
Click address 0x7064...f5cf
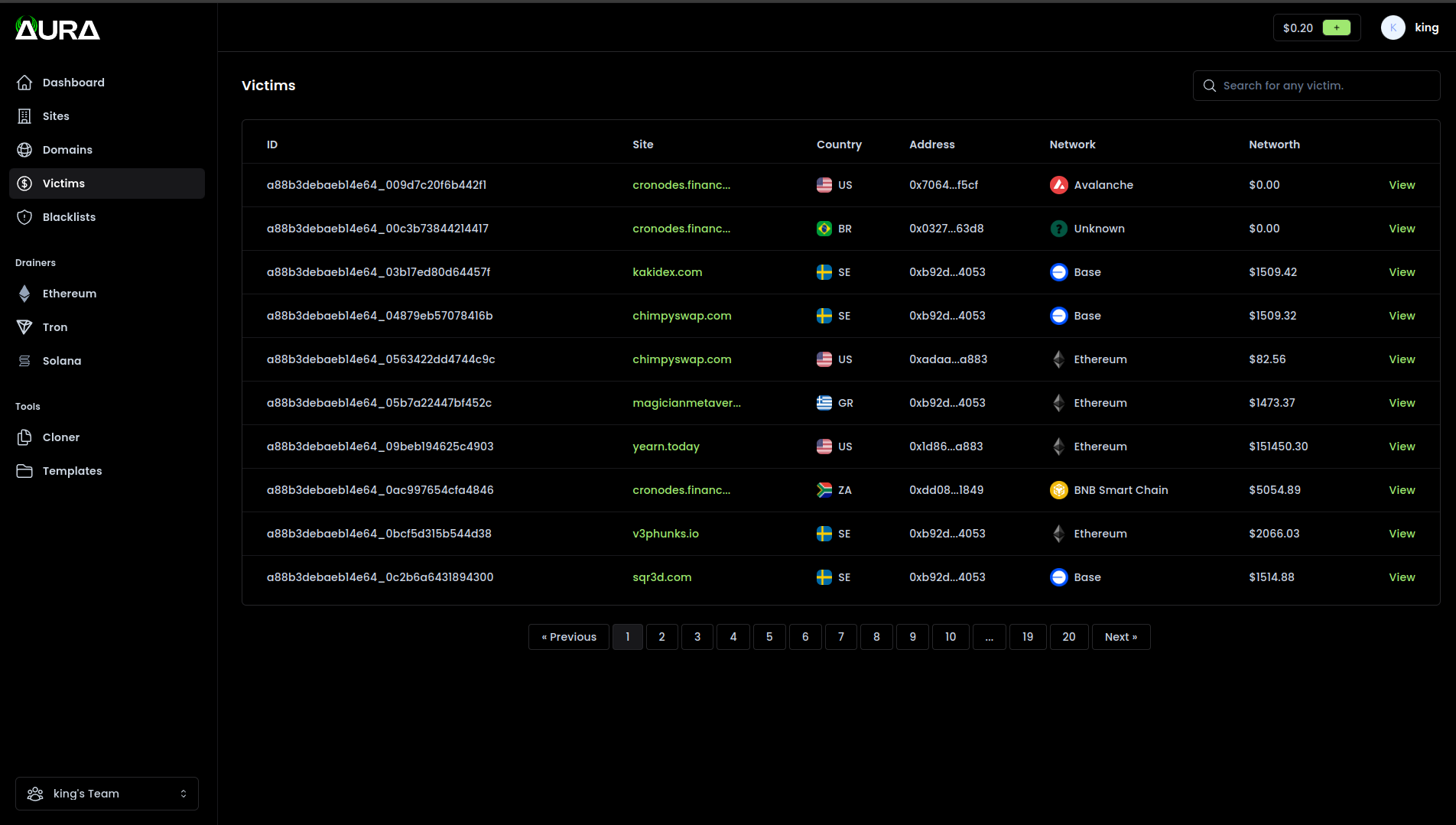pos(944,185)
